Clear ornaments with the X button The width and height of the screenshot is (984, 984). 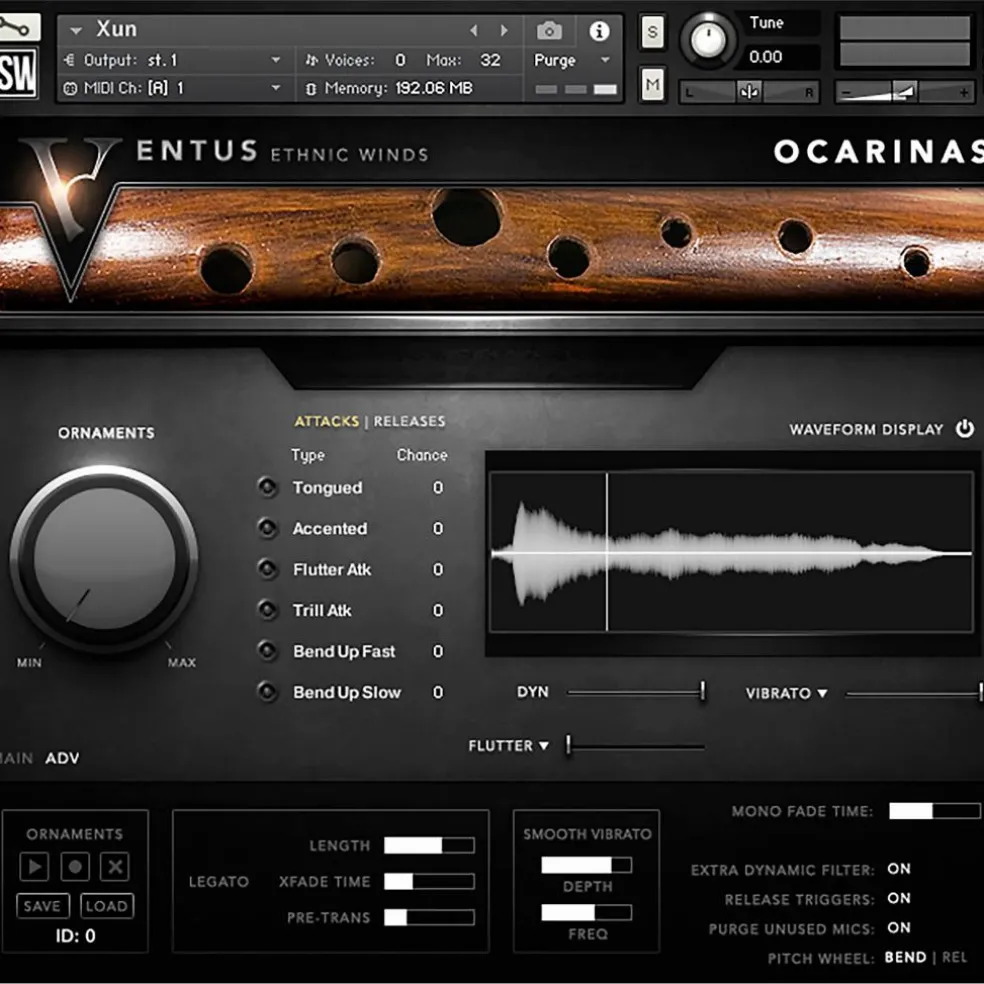click(x=115, y=867)
